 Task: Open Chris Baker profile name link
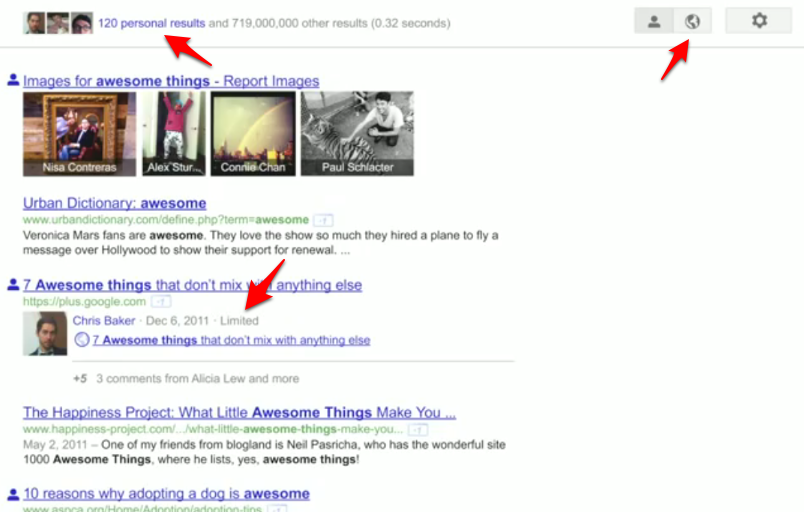click(x=104, y=321)
